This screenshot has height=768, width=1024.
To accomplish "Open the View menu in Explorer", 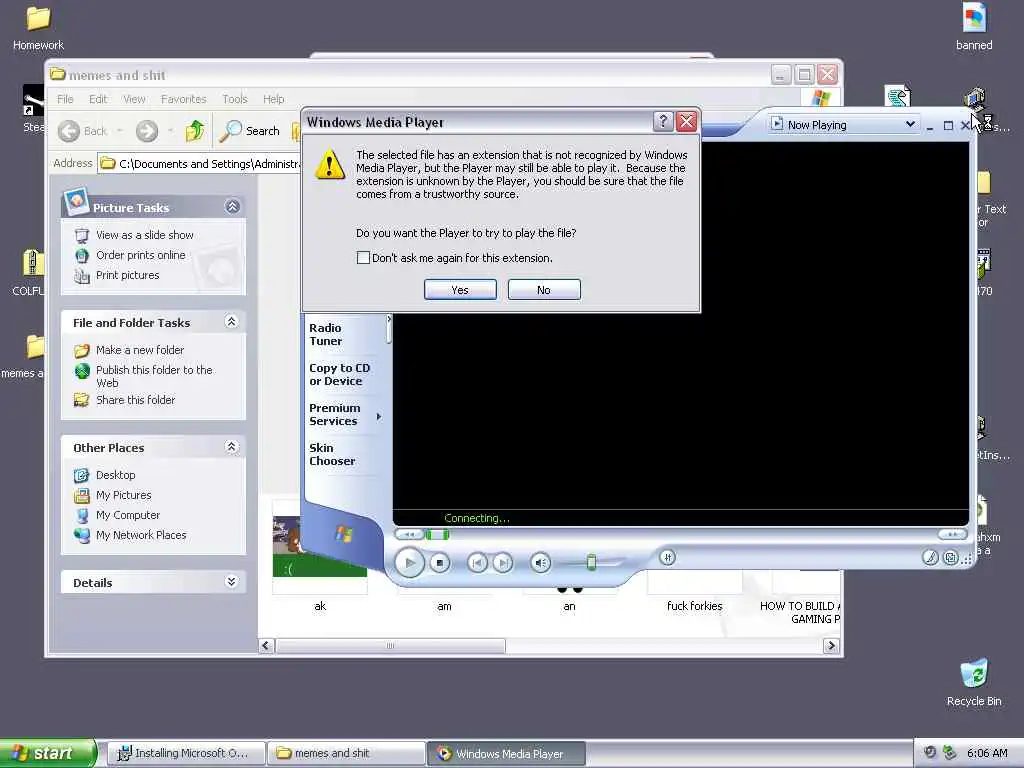I will (x=134, y=99).
